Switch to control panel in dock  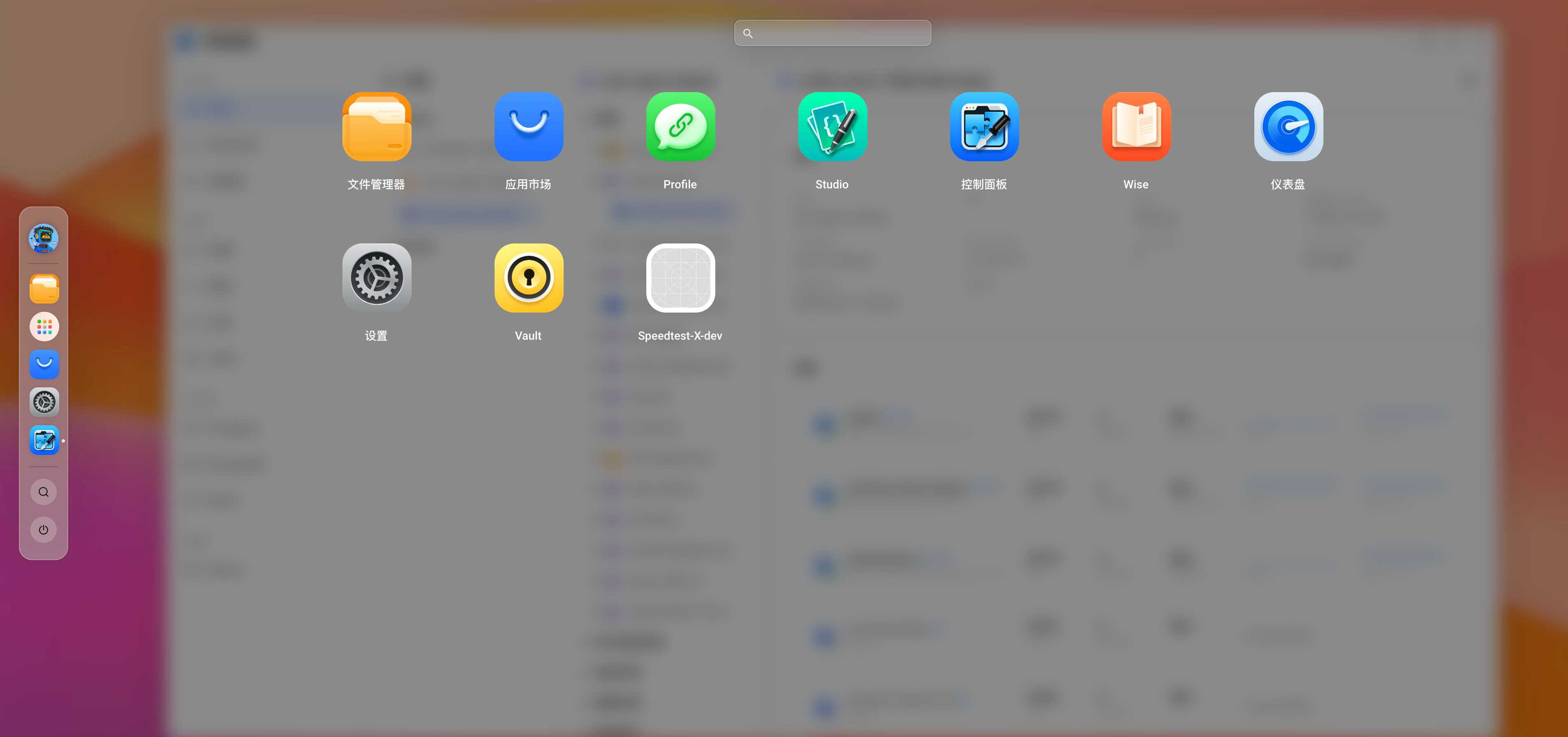[x=44, y=440]
